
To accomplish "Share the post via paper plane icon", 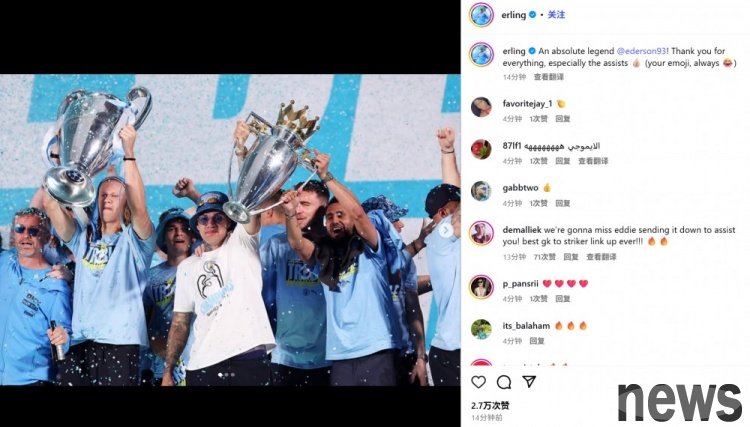I will pyautogui.click(x=529, y=381).
